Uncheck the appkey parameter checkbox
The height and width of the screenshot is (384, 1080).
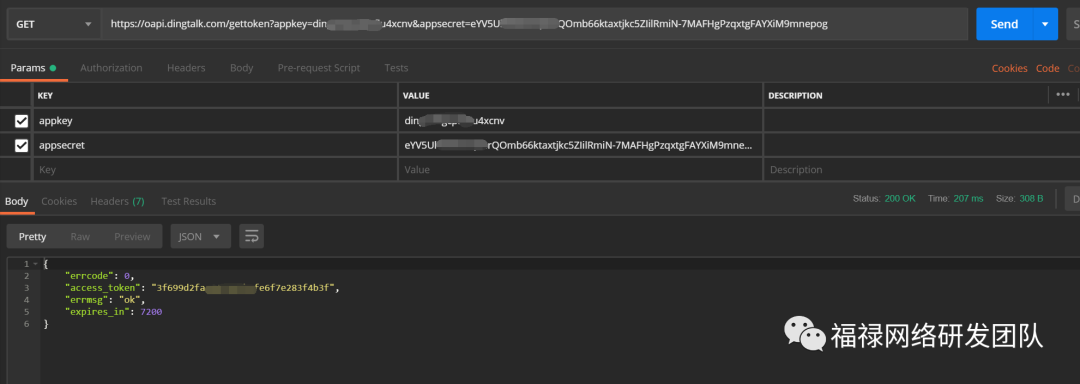tap(21, 121)
